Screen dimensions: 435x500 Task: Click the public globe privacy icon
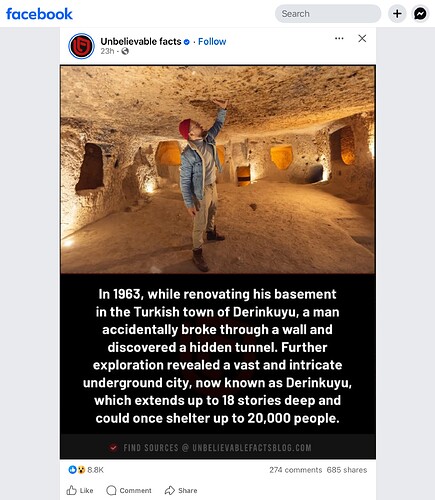[125, 51]
